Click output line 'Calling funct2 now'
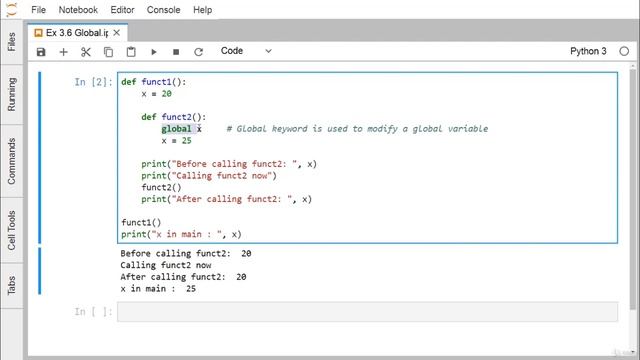This screenshot has height=360, width=640. [x=166, y=265]
